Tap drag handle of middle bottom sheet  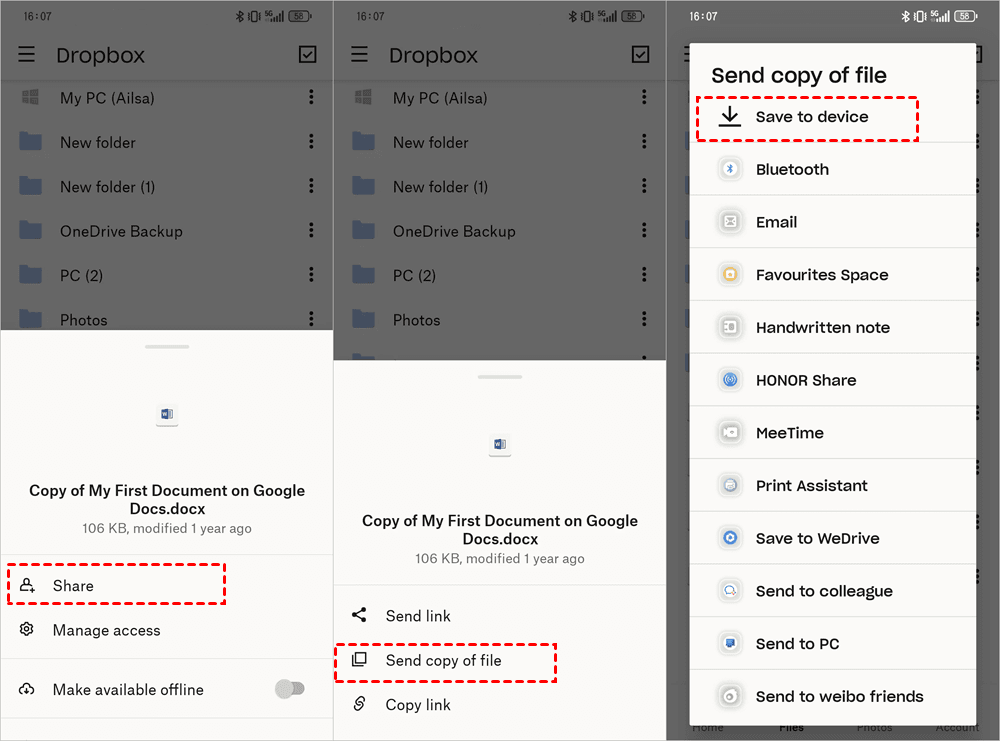coord(500,377)
